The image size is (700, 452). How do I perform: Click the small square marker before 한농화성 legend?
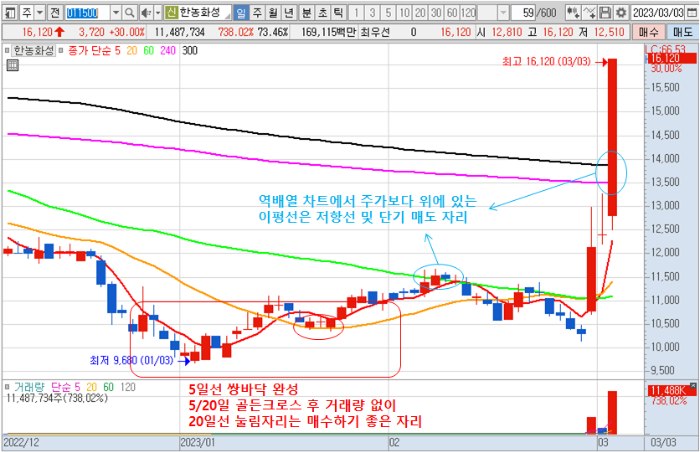click(x=7, y=50)
